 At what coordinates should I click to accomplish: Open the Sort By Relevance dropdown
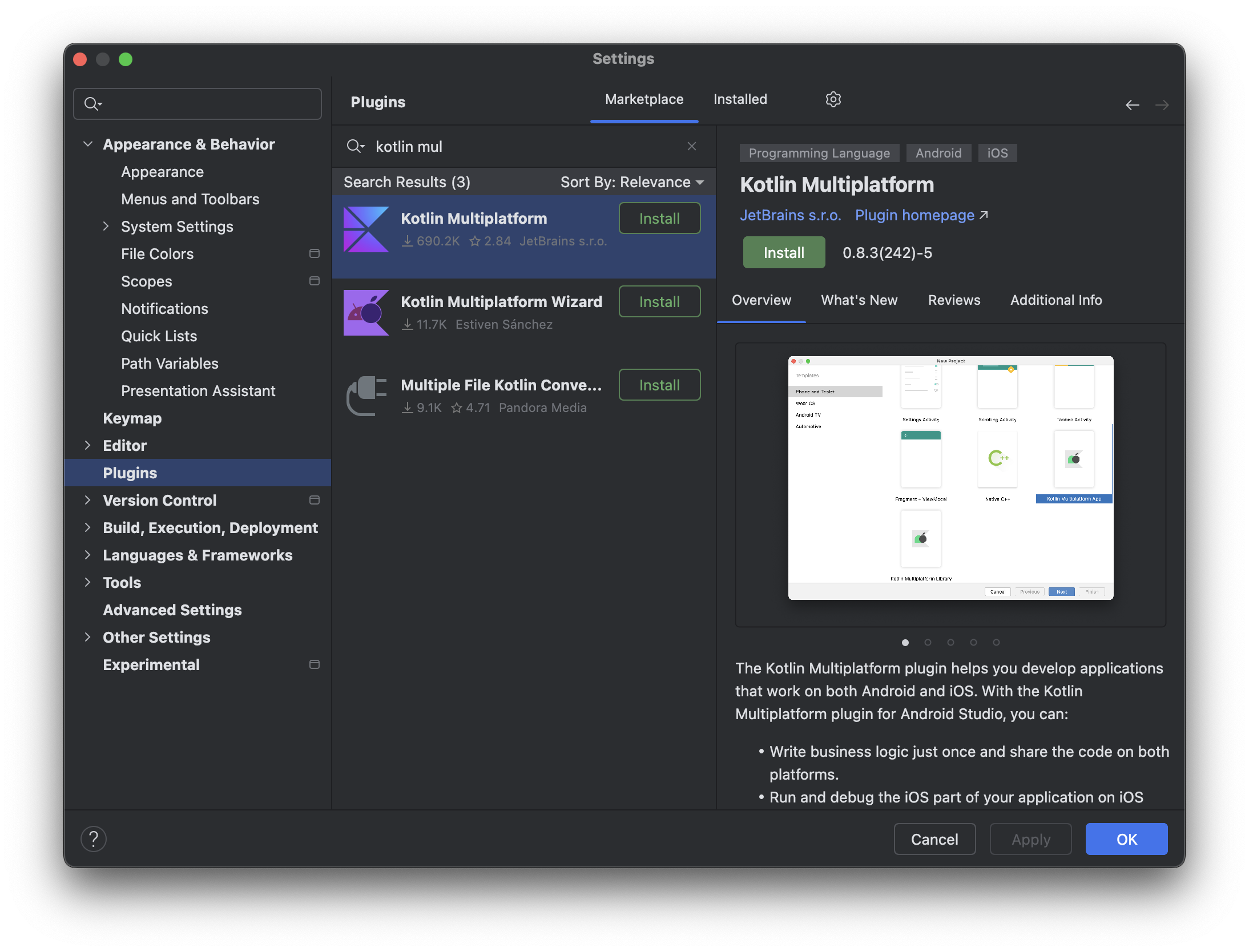[x=632, y=182]
